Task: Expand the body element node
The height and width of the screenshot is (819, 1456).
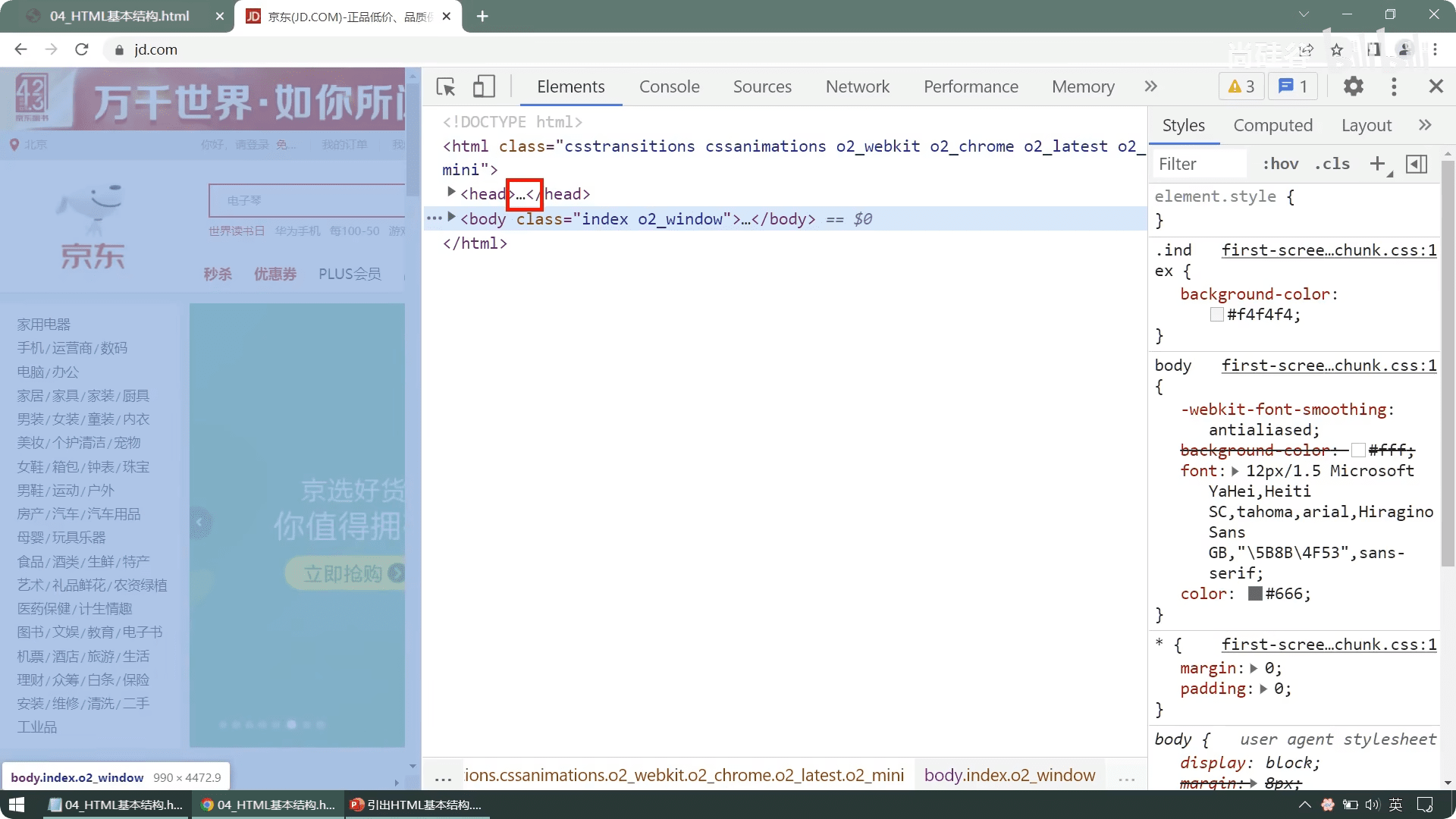Action: coord(451,218)
